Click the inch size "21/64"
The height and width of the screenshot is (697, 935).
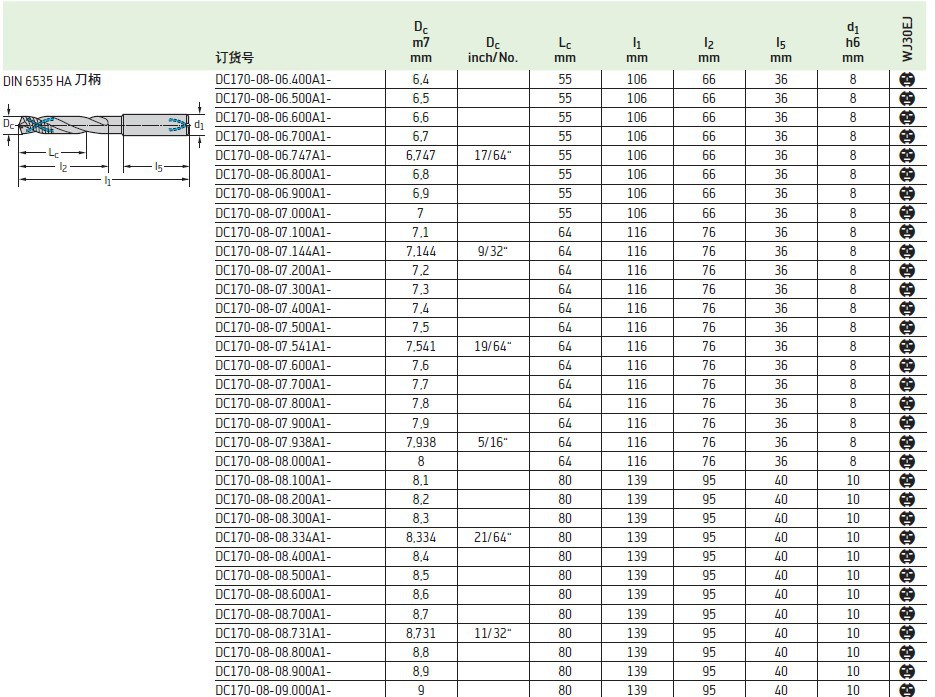pyautogui.click(x=493, y=538)
